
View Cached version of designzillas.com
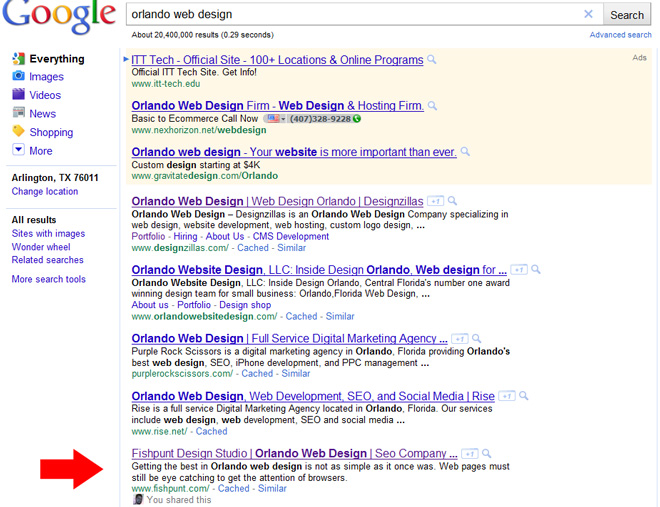253,248
